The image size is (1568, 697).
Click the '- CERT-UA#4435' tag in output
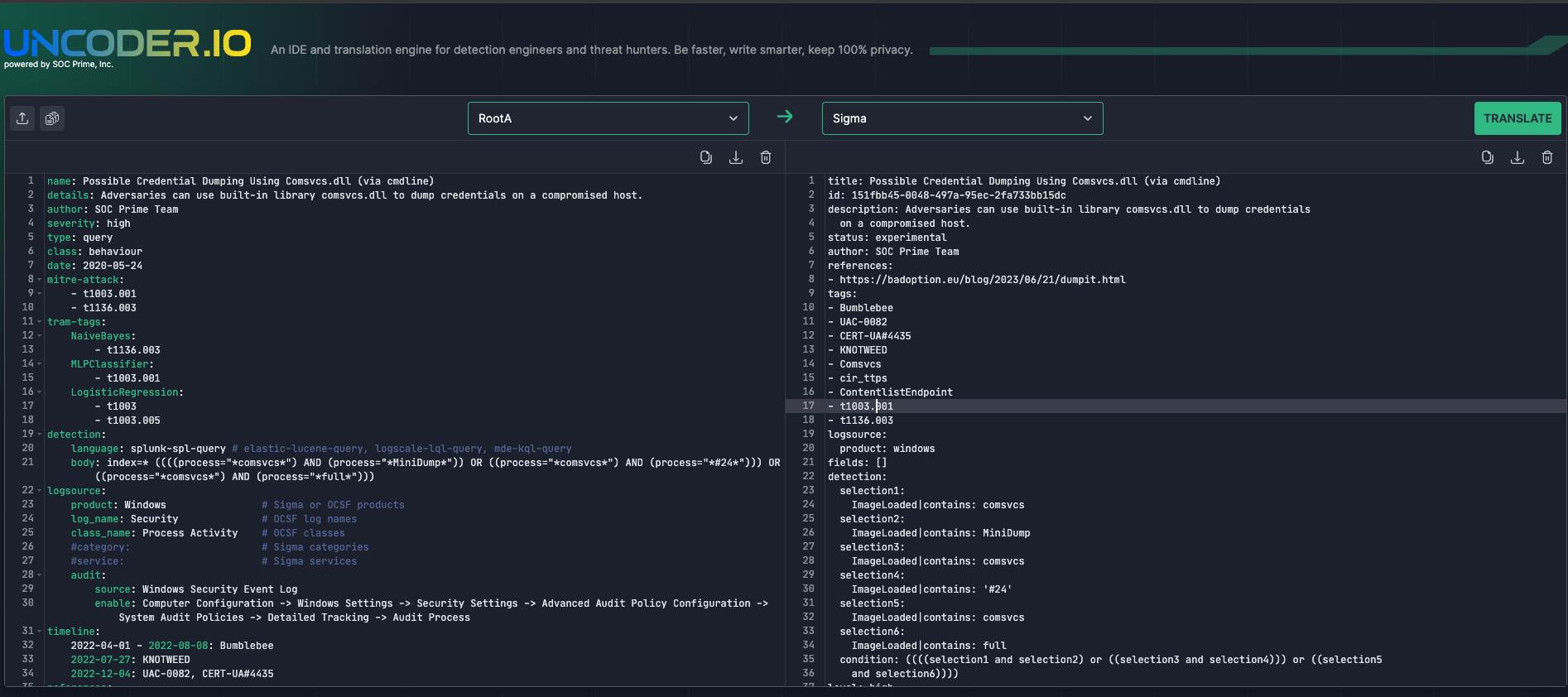point(869,336)
